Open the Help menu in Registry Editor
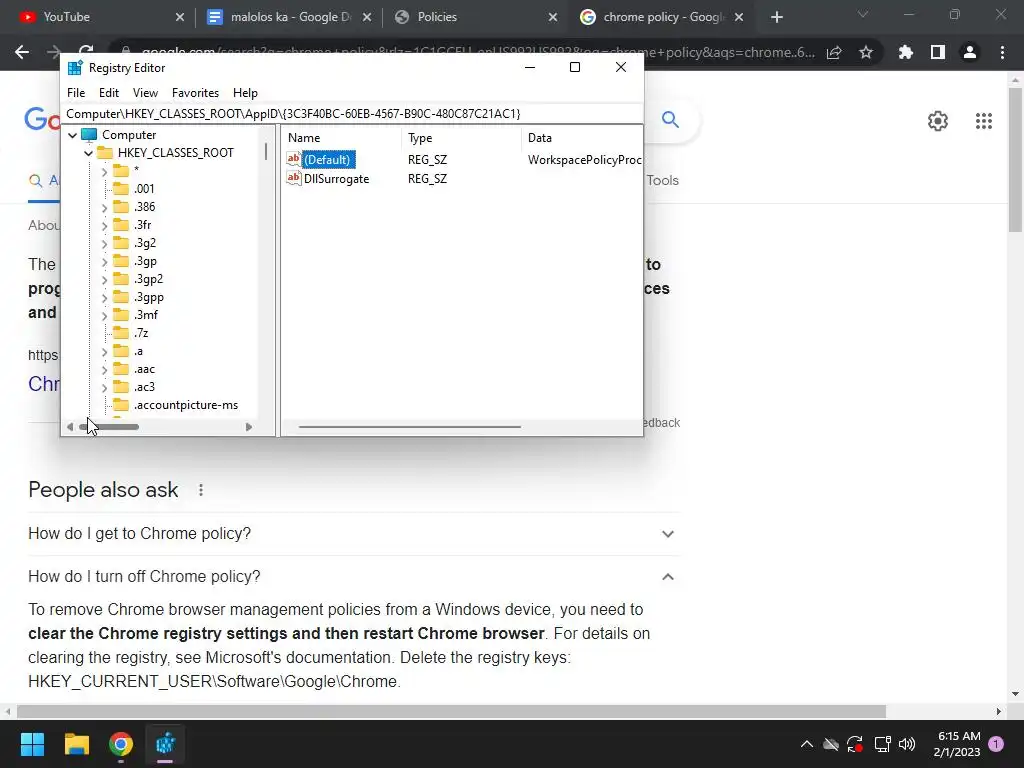This screenshot has height=768, width=1024. 245,93
